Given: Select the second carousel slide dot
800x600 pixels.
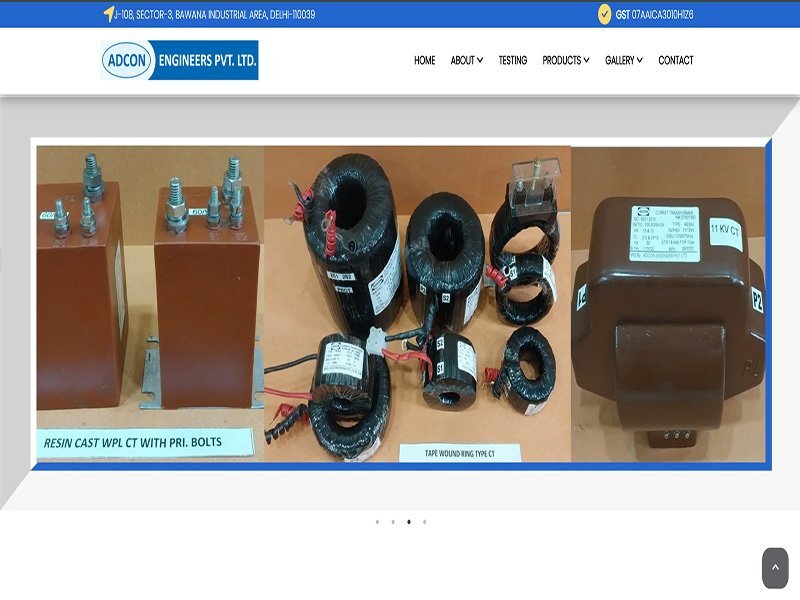Looking at the screenshot, I should click(x=393, y=522).
